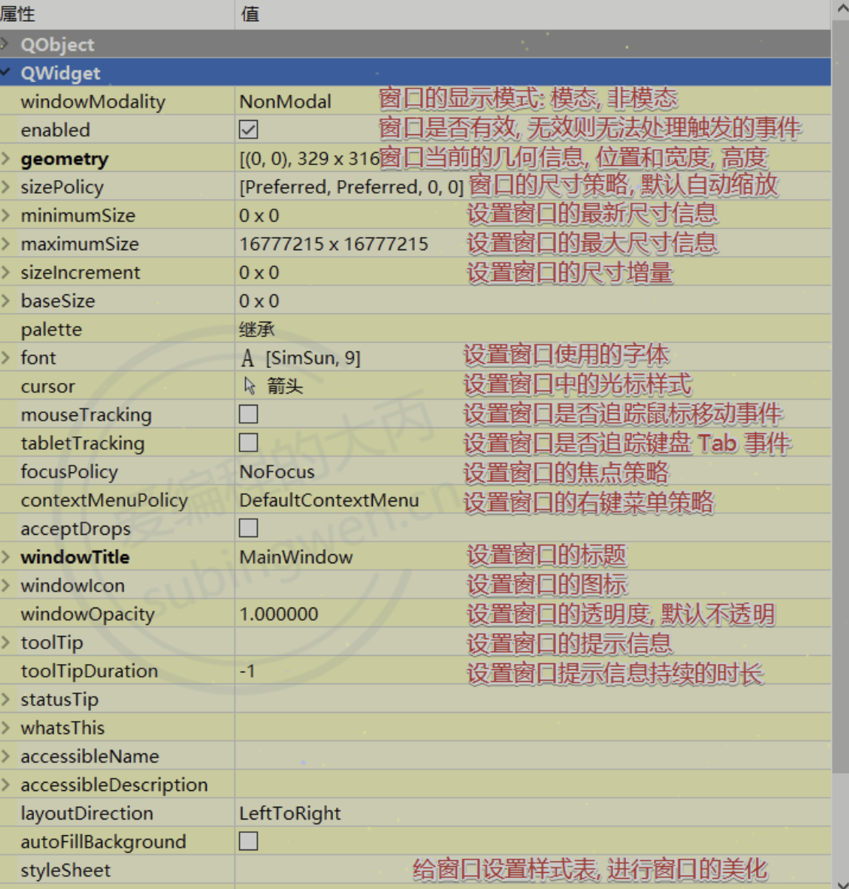The height and width of the screenshot is (889, 849).
Task: Open the focusPolicy NoFocus value
Action: click(x=277, y=472)
